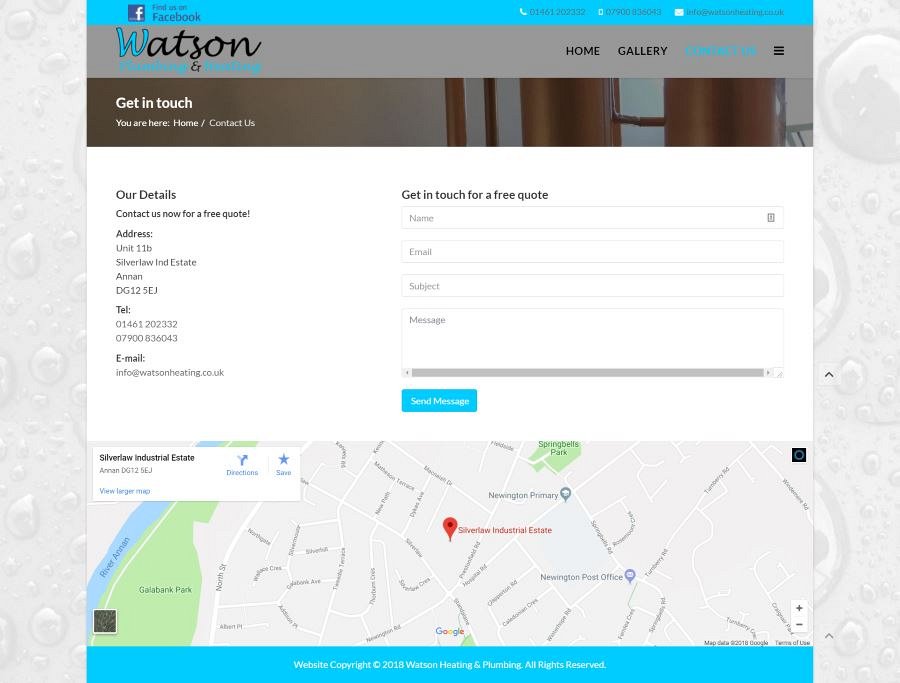
Task: Focus the Email input field
Action: (592, 252)
